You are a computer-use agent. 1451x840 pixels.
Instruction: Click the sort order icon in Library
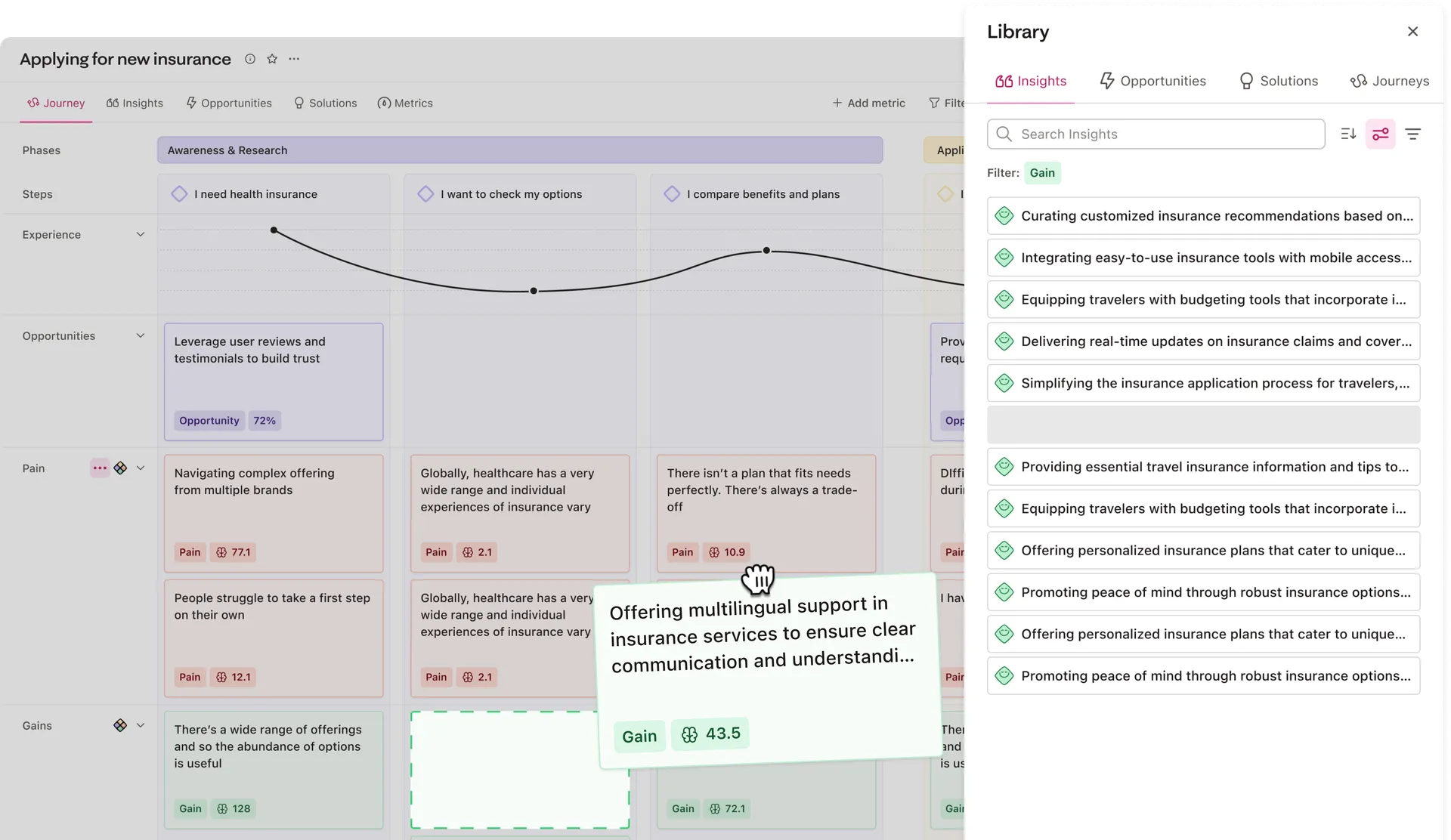pos(1348,134)
